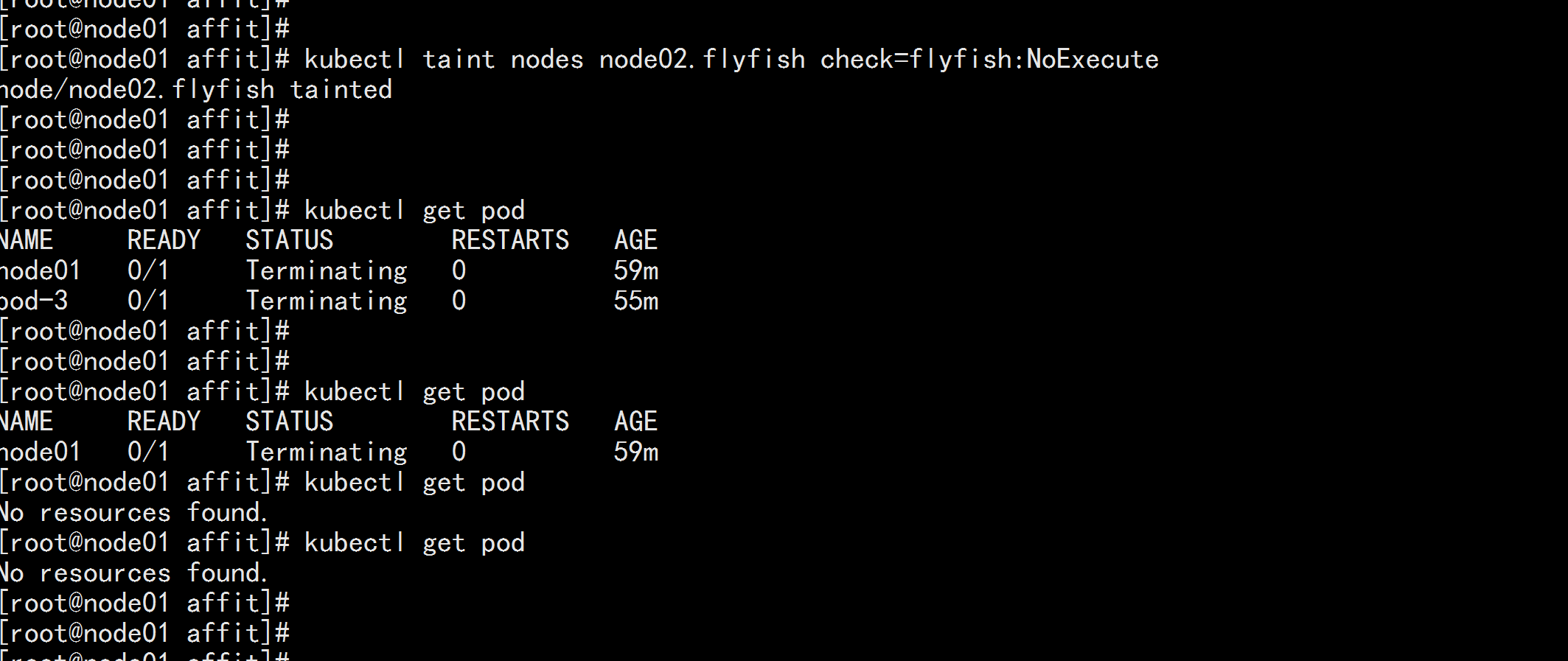Click the AGE header in first table
The height and width of the screenshot is (661, 1568).
pos(635,241)
